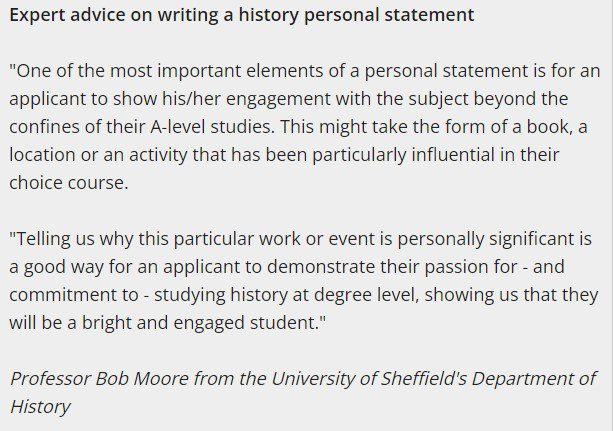Click the words 'location or an activity'
The image size is (613, 431).
[99, 155]
